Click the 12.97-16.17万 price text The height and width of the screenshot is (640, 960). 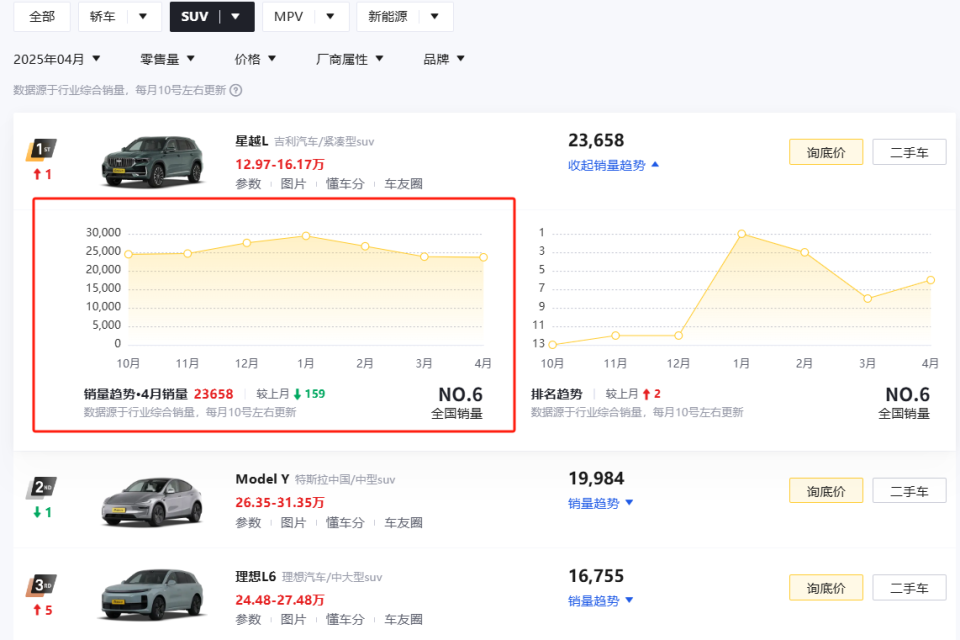280,164
